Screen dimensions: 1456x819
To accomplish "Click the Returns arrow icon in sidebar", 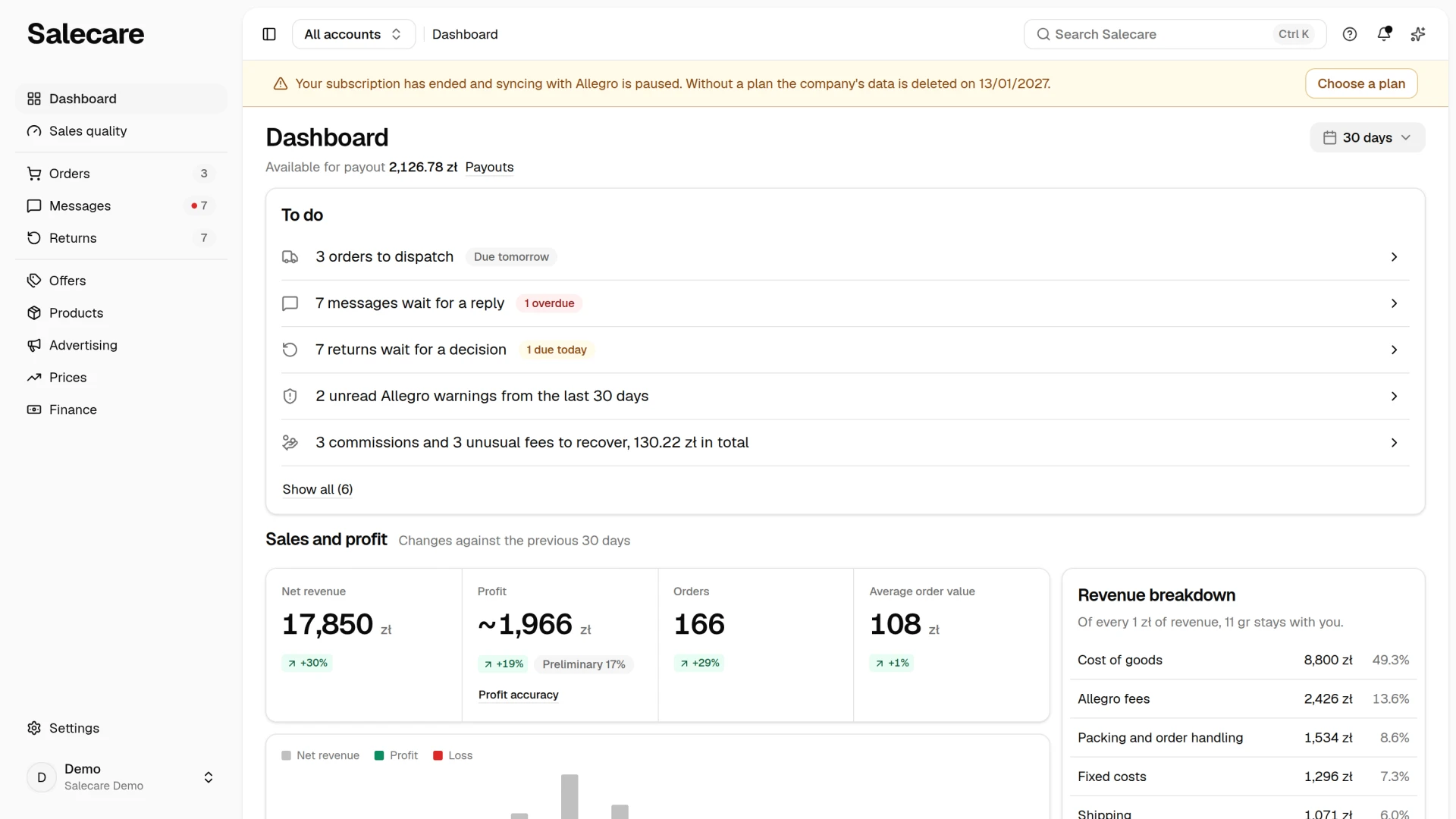I will point(34,238).
